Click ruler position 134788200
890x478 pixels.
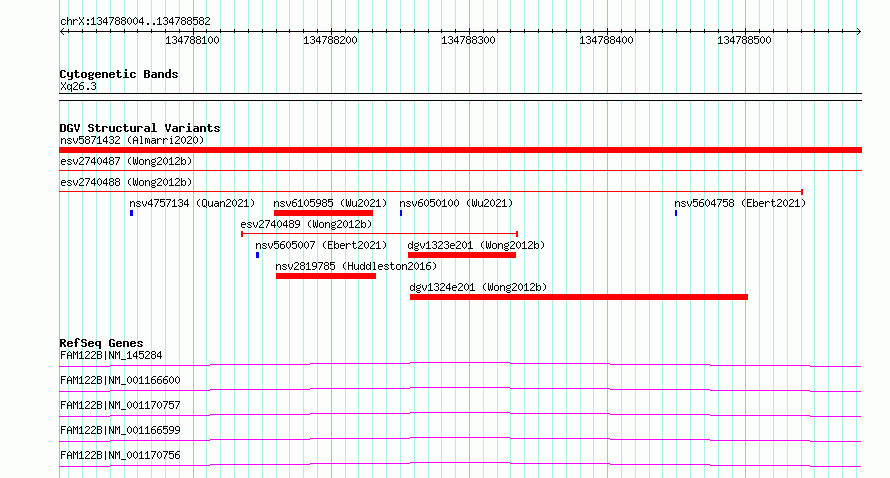tap(330, 40)
